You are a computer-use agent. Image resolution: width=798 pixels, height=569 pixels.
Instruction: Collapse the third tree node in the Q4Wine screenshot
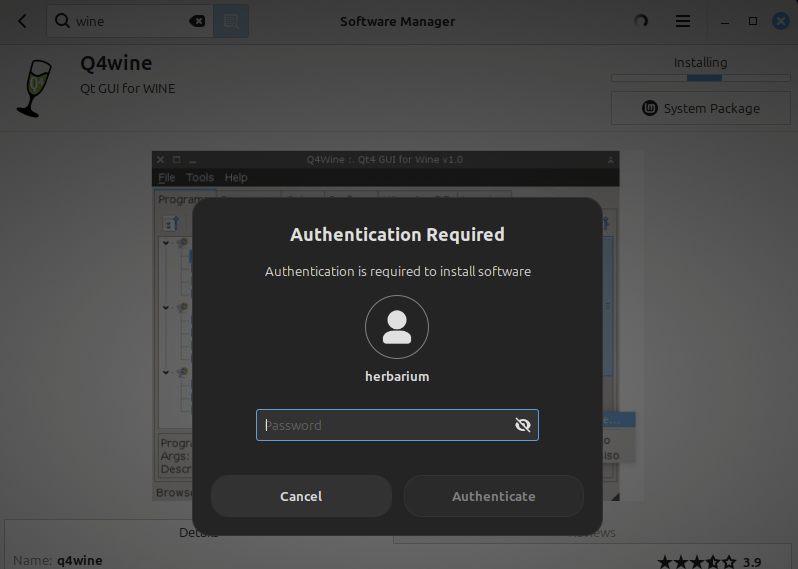pyautogui.click(x=166, y=372)
